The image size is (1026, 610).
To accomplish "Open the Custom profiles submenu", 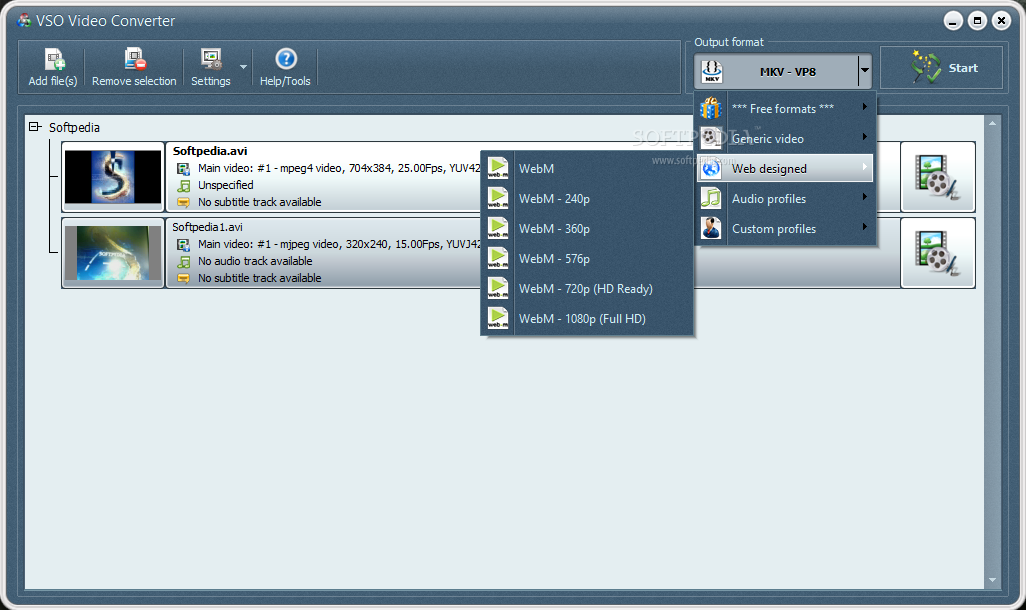I will click(x=785, y=229).
